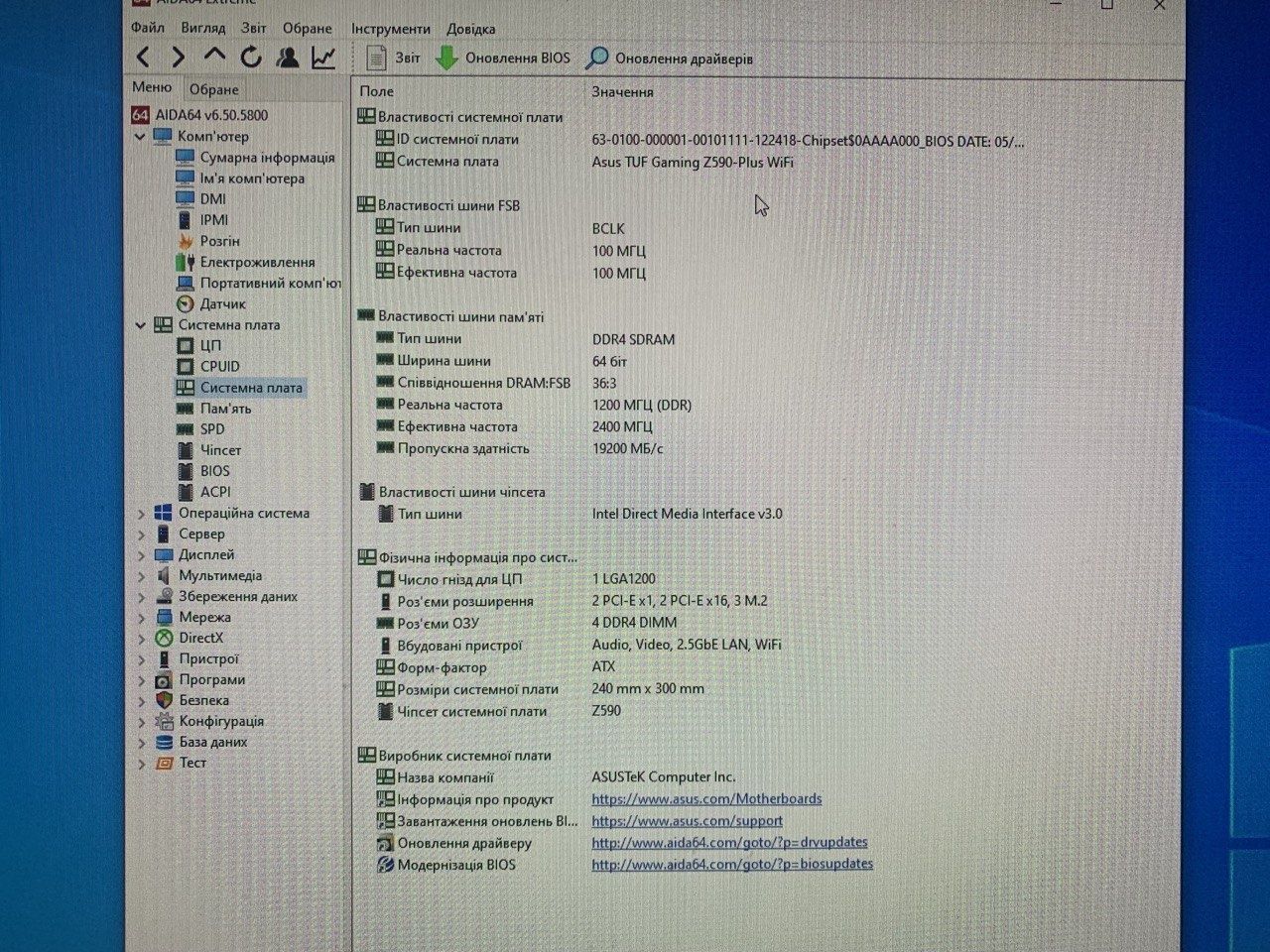Open the graph chart toolbar icon
The height and width of the screenshot is (952, 1270).
coord(323,58)
